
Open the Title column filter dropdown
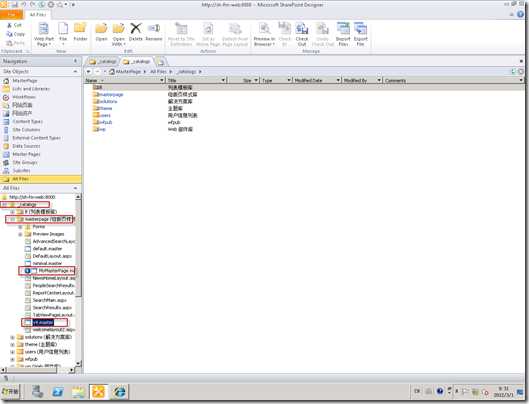(x=223, y=80)
